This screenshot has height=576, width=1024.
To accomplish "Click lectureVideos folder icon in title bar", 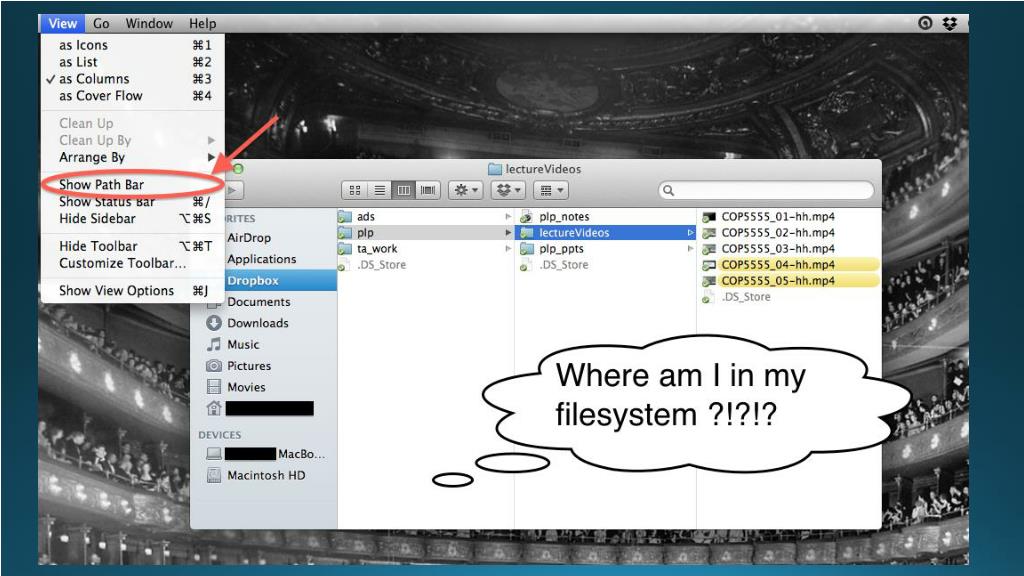I will coord(495,169).
